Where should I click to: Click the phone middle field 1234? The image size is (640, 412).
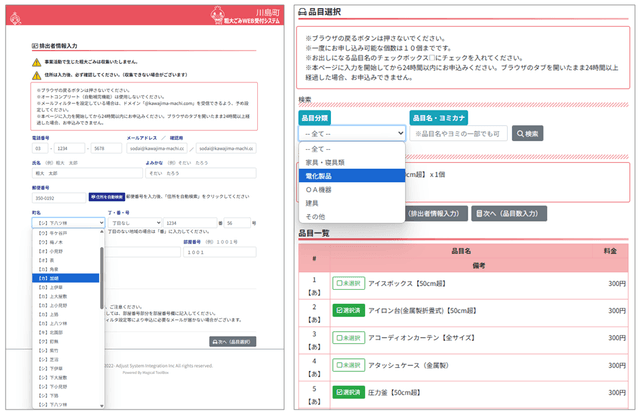click(70, 149)
